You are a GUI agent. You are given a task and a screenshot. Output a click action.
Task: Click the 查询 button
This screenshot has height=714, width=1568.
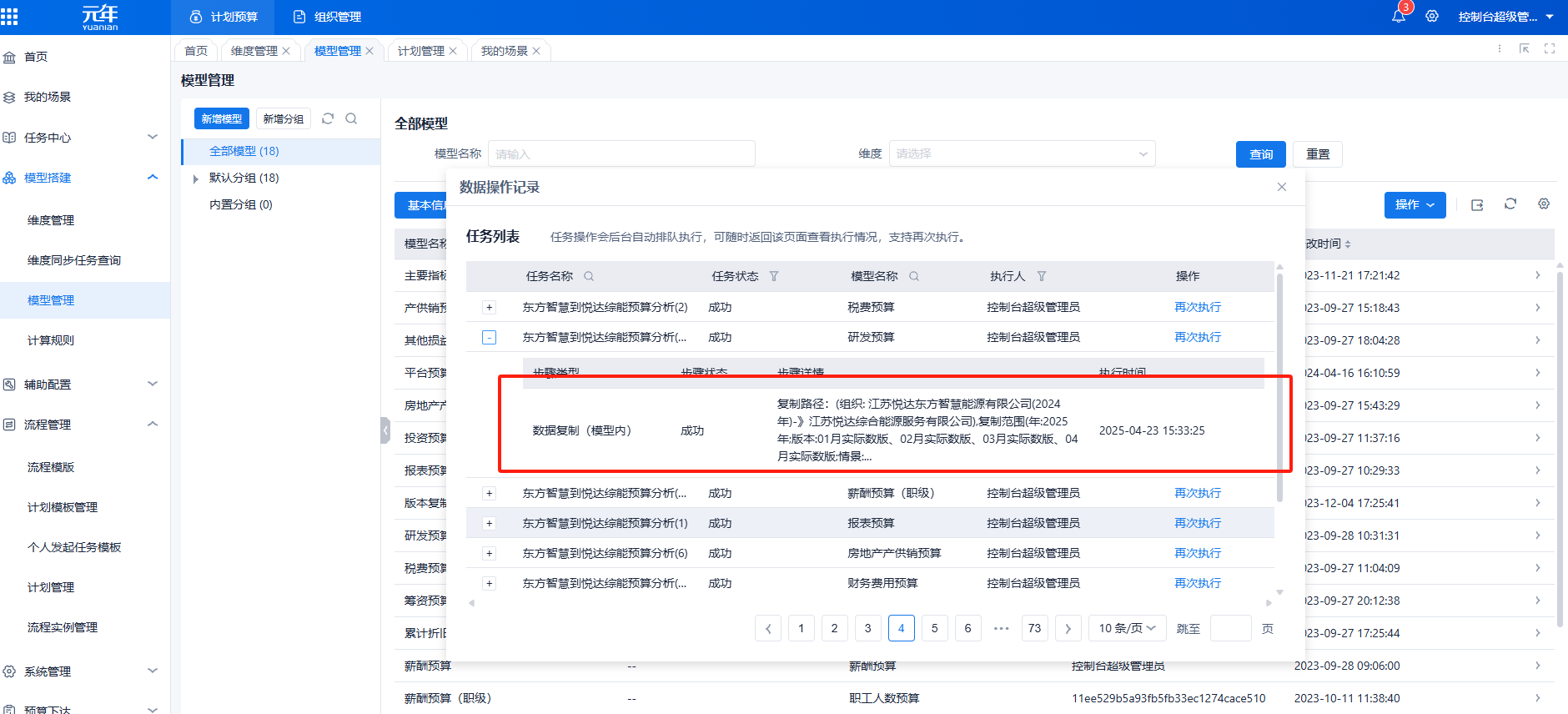pyautogui.click(x=1260, y=154)
